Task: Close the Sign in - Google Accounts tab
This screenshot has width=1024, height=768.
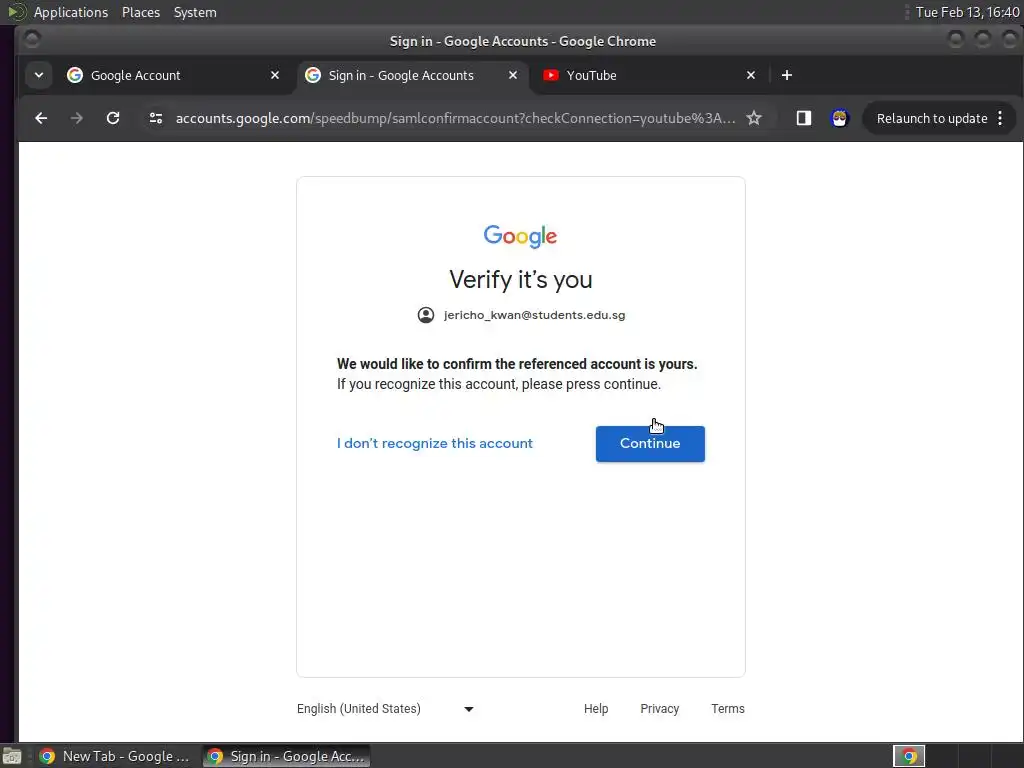Action: pos(513,75)
